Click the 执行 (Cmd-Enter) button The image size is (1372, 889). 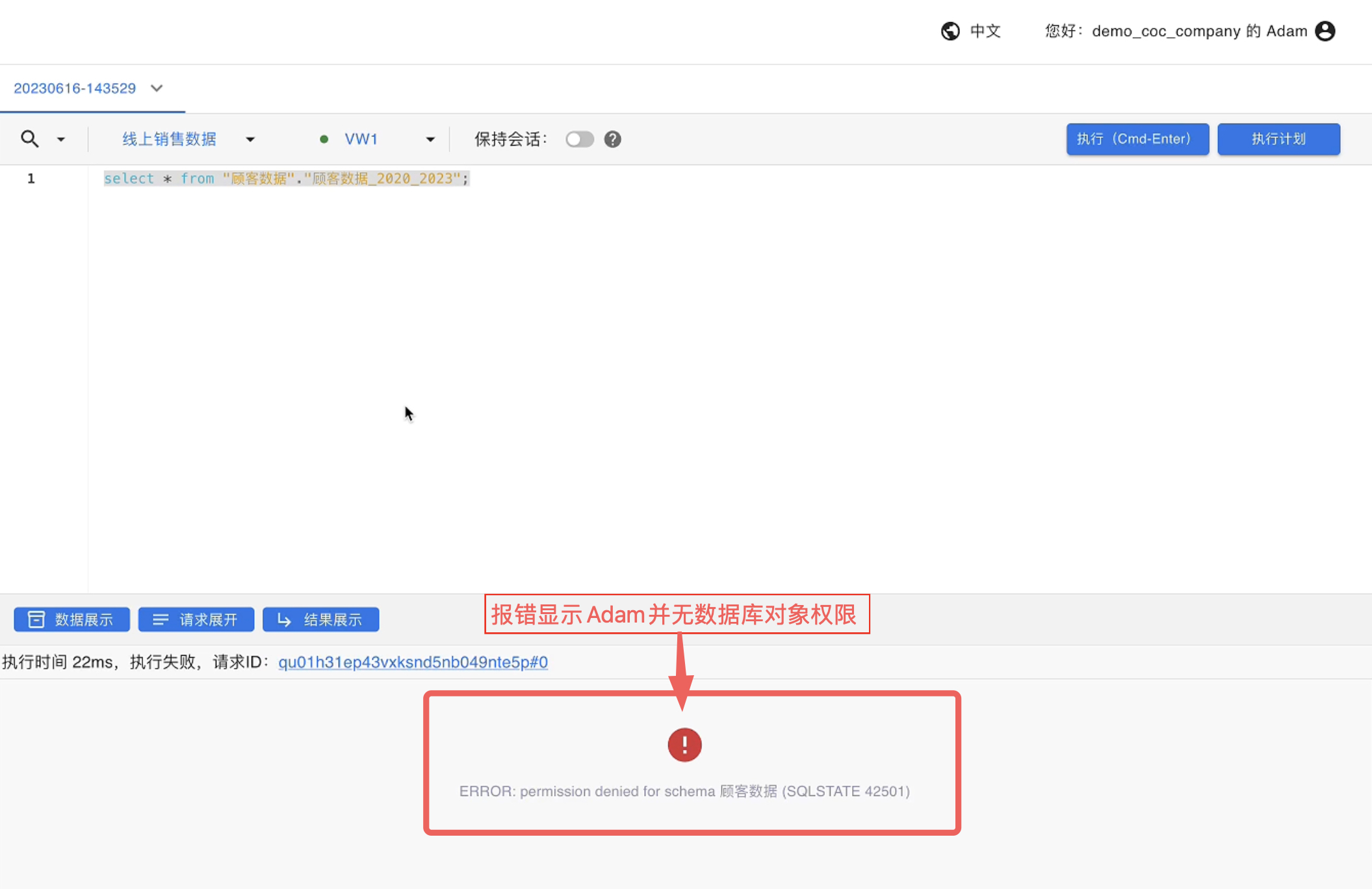click(x=1137, y=139)
